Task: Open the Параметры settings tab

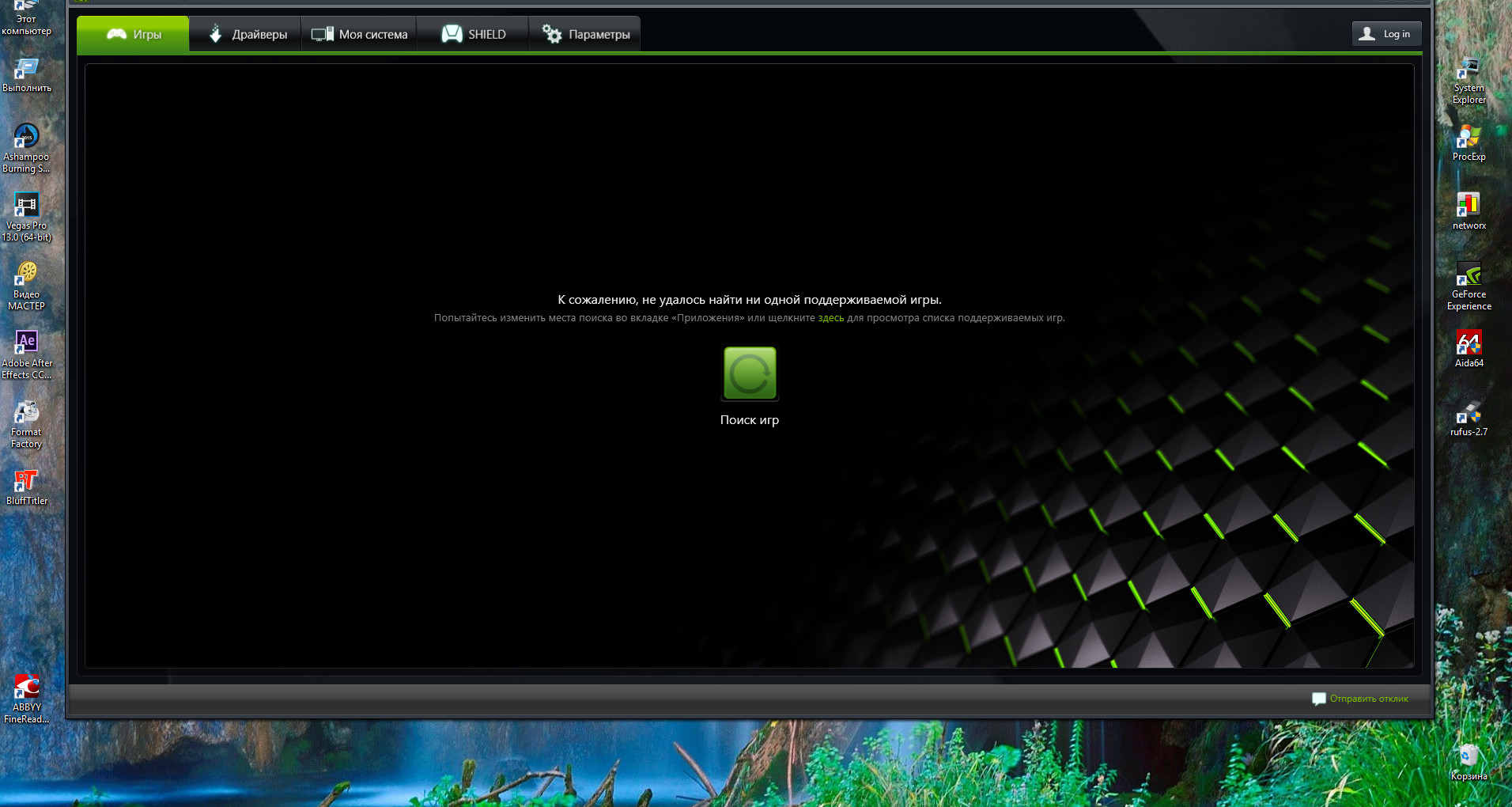Action: (x=585, y=34)
